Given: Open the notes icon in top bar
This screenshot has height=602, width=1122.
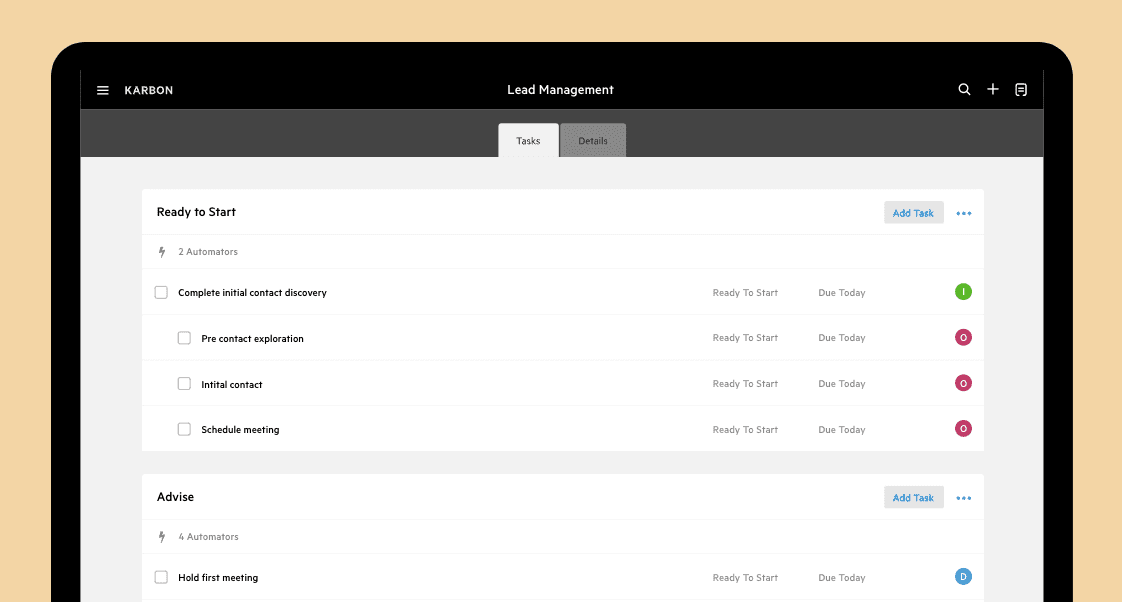Looking at the screenshot, I should [1021, 89].
